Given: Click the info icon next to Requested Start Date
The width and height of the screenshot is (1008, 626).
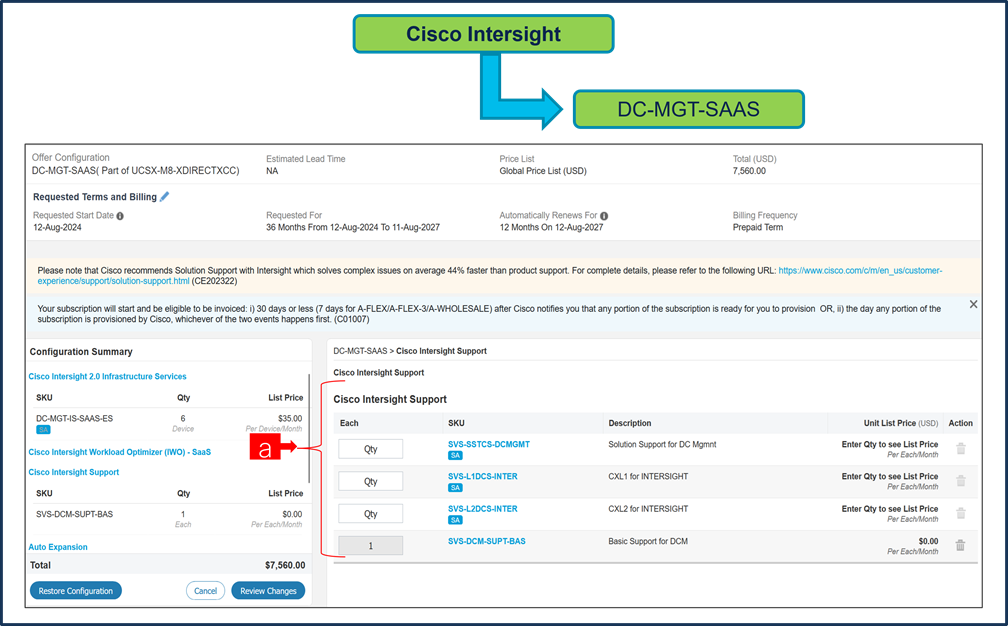Looking at the screenshot, I should (120, 216).
